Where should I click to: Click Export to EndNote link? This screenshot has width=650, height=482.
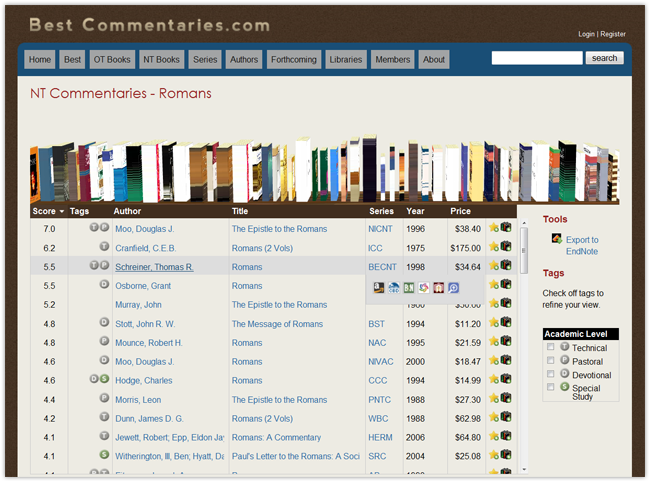point(582,245)
